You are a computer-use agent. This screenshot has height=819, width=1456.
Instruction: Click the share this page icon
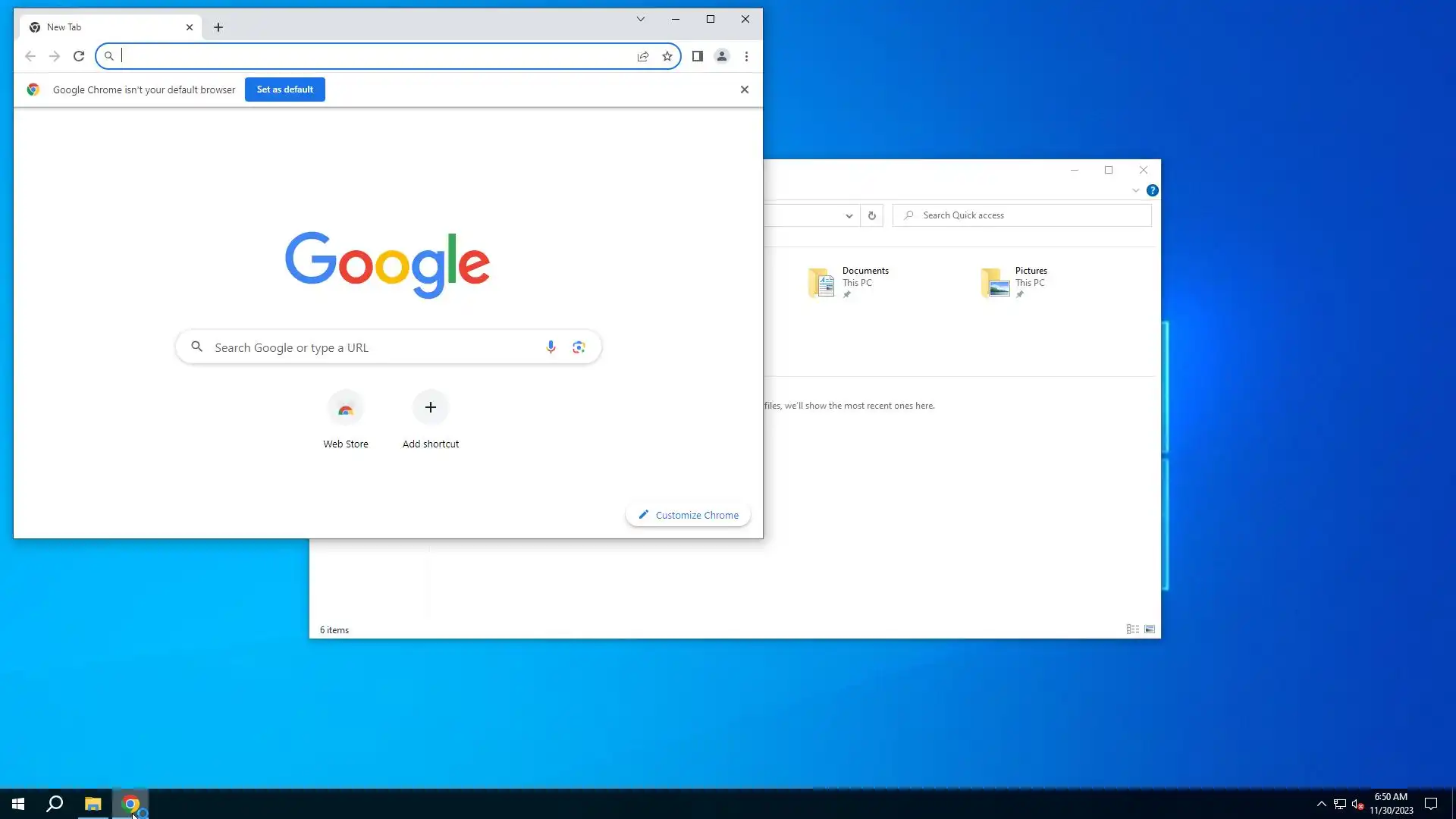coord(643,56)
